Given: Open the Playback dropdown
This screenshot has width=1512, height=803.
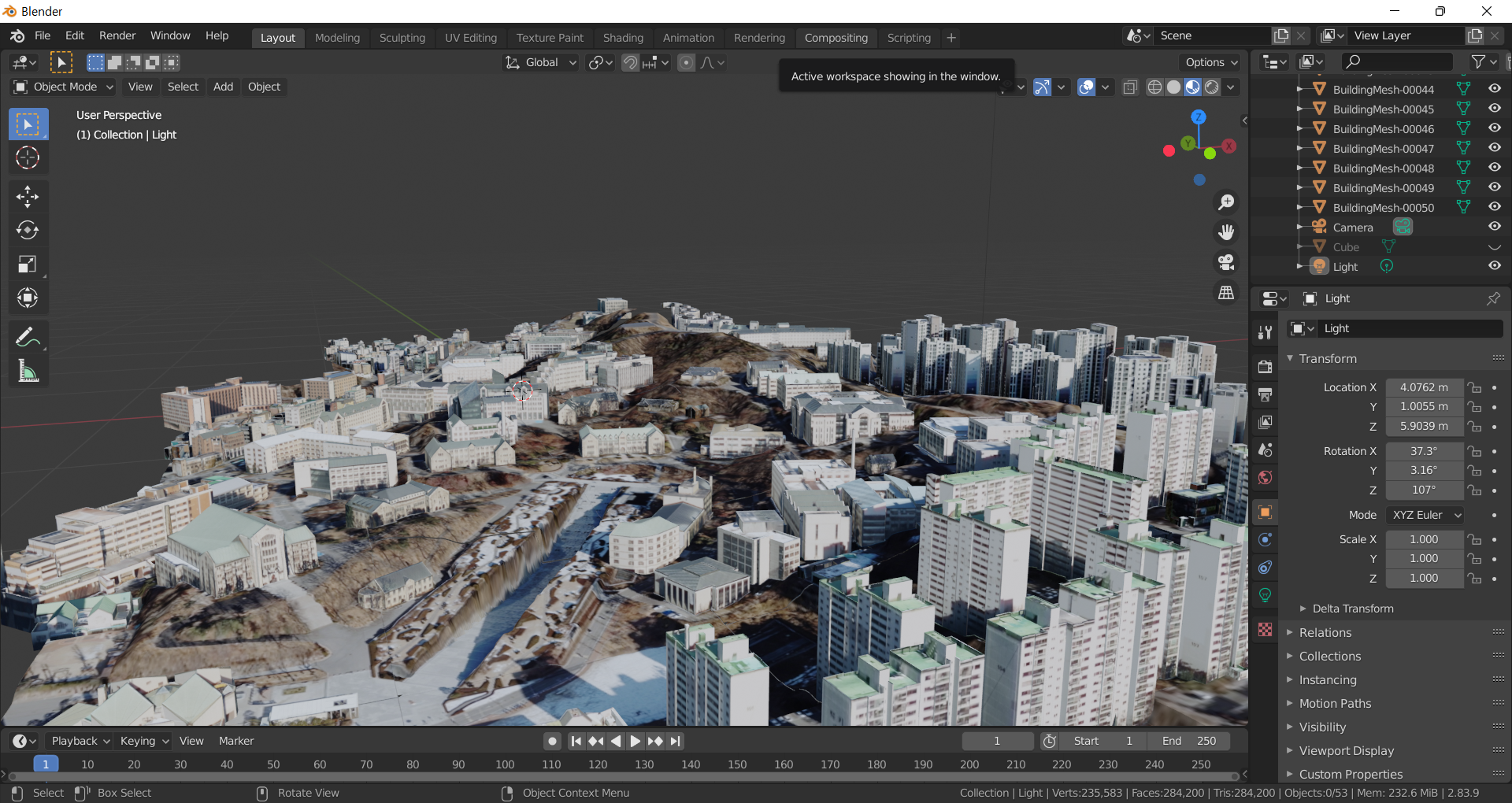Looking at the screenshot, I should (x=79, y=741).
